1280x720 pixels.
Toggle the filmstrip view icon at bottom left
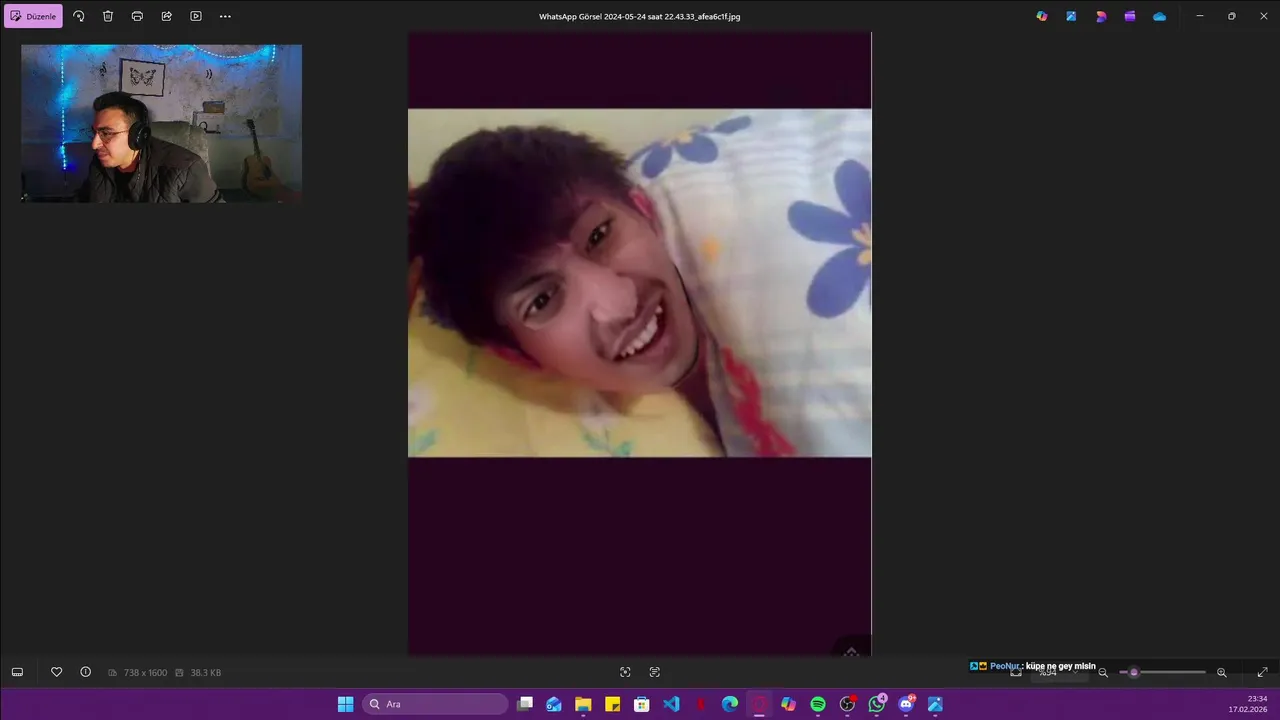pos(17,672)
